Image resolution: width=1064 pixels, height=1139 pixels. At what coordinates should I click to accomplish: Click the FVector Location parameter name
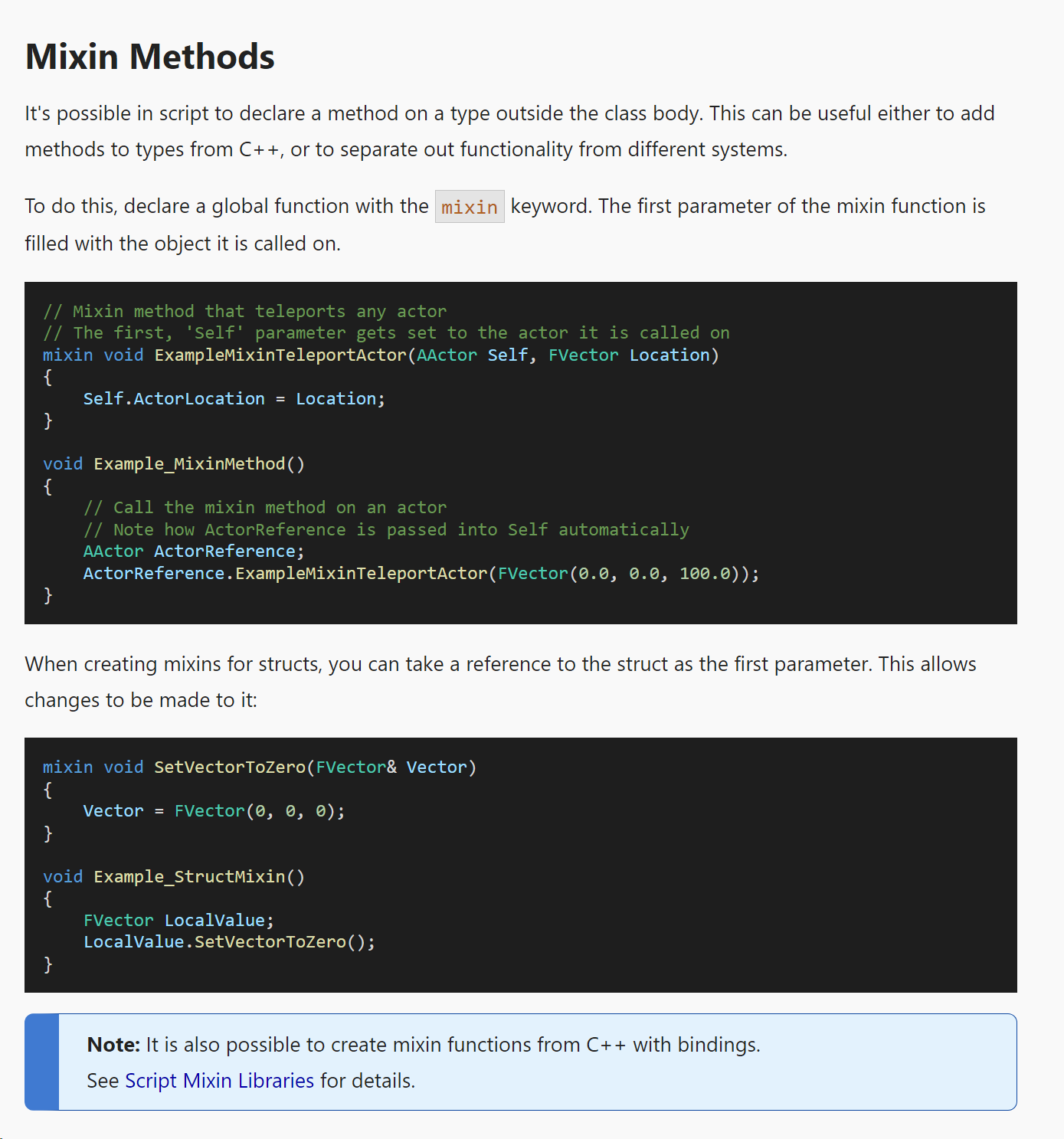pyautogui.click(x=670, y=355)
